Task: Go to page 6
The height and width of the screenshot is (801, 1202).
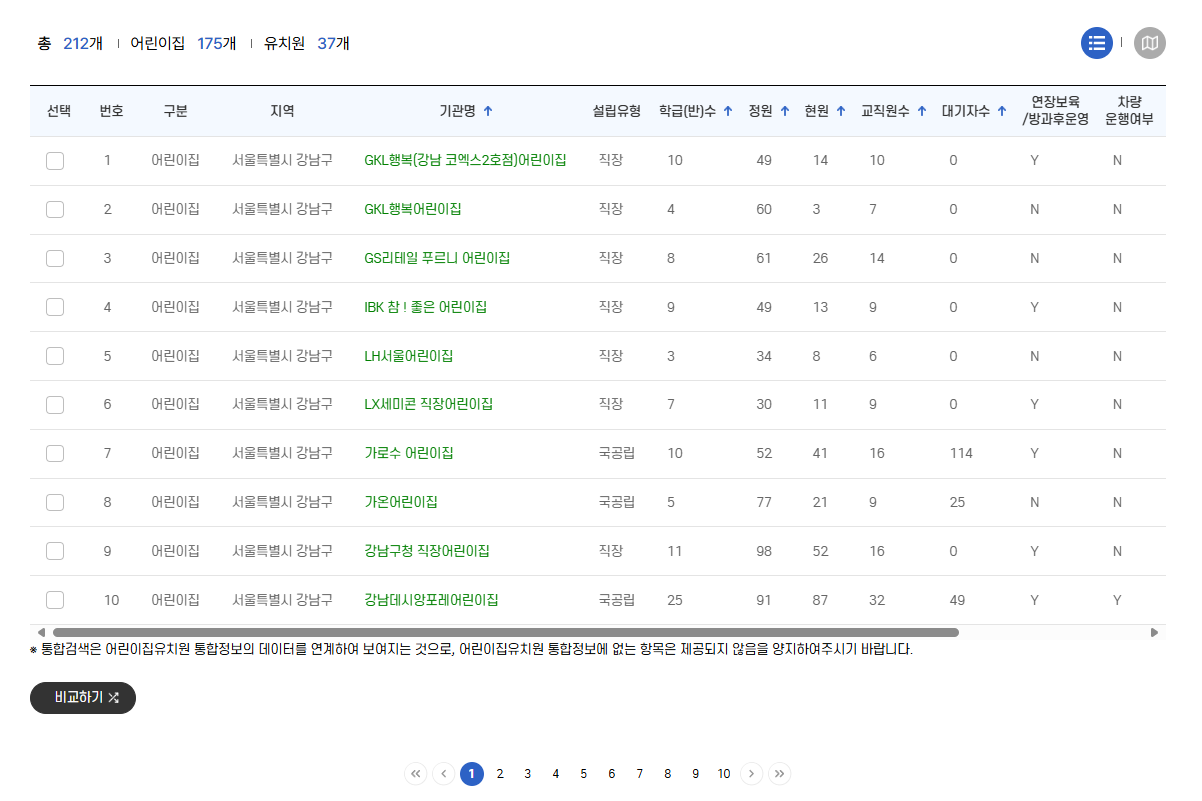Action: pos(612,773)
